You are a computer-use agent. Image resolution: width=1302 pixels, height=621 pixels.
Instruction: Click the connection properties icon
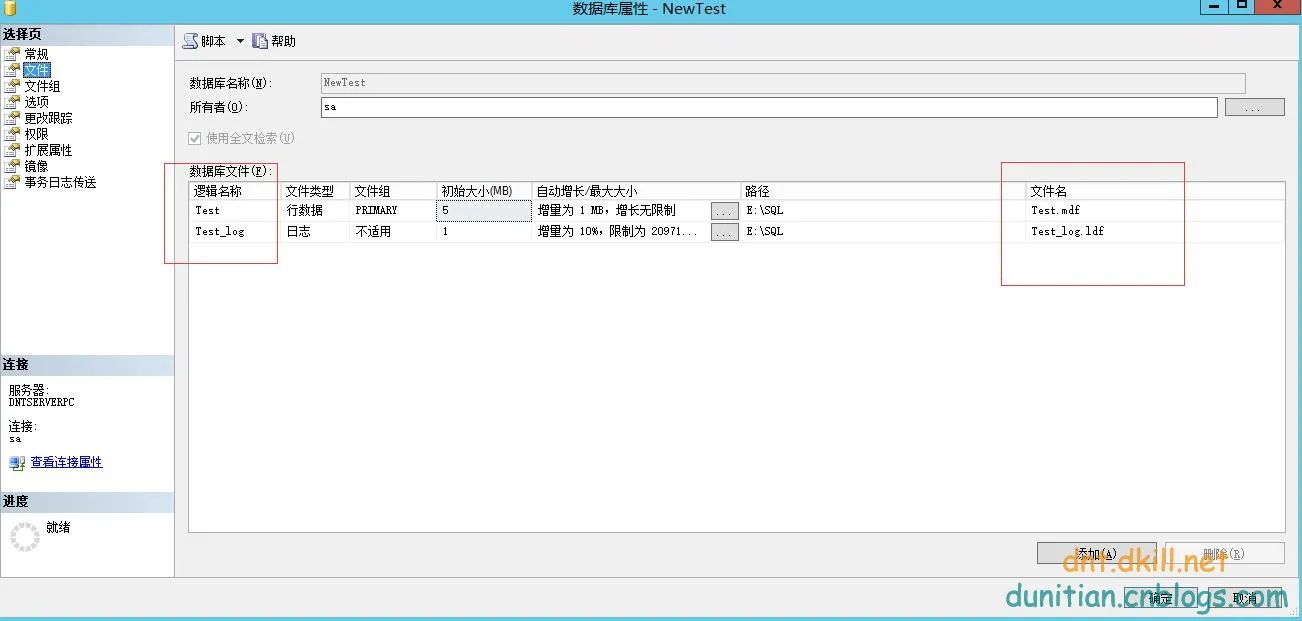[x=17, y=463]
